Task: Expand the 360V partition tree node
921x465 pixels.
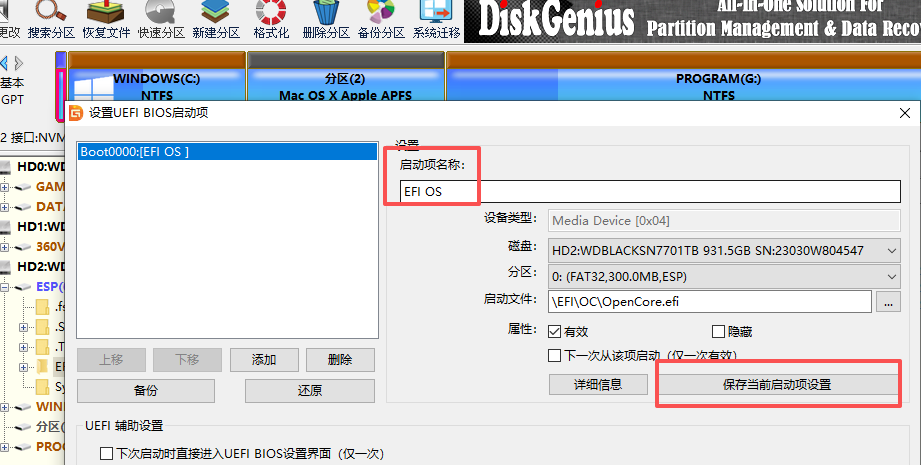Action: coord(4,247)
